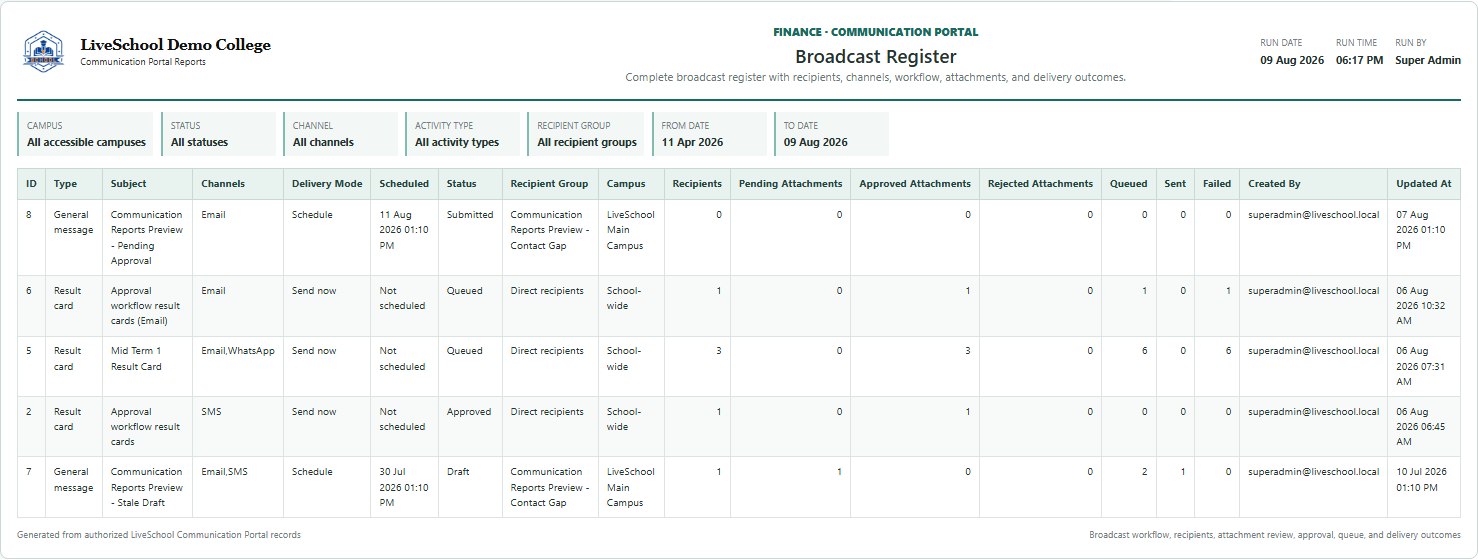This screenshot has width=1478, height=560.
Task: Click the Recipients column header
Action: (x=697, y=184)
